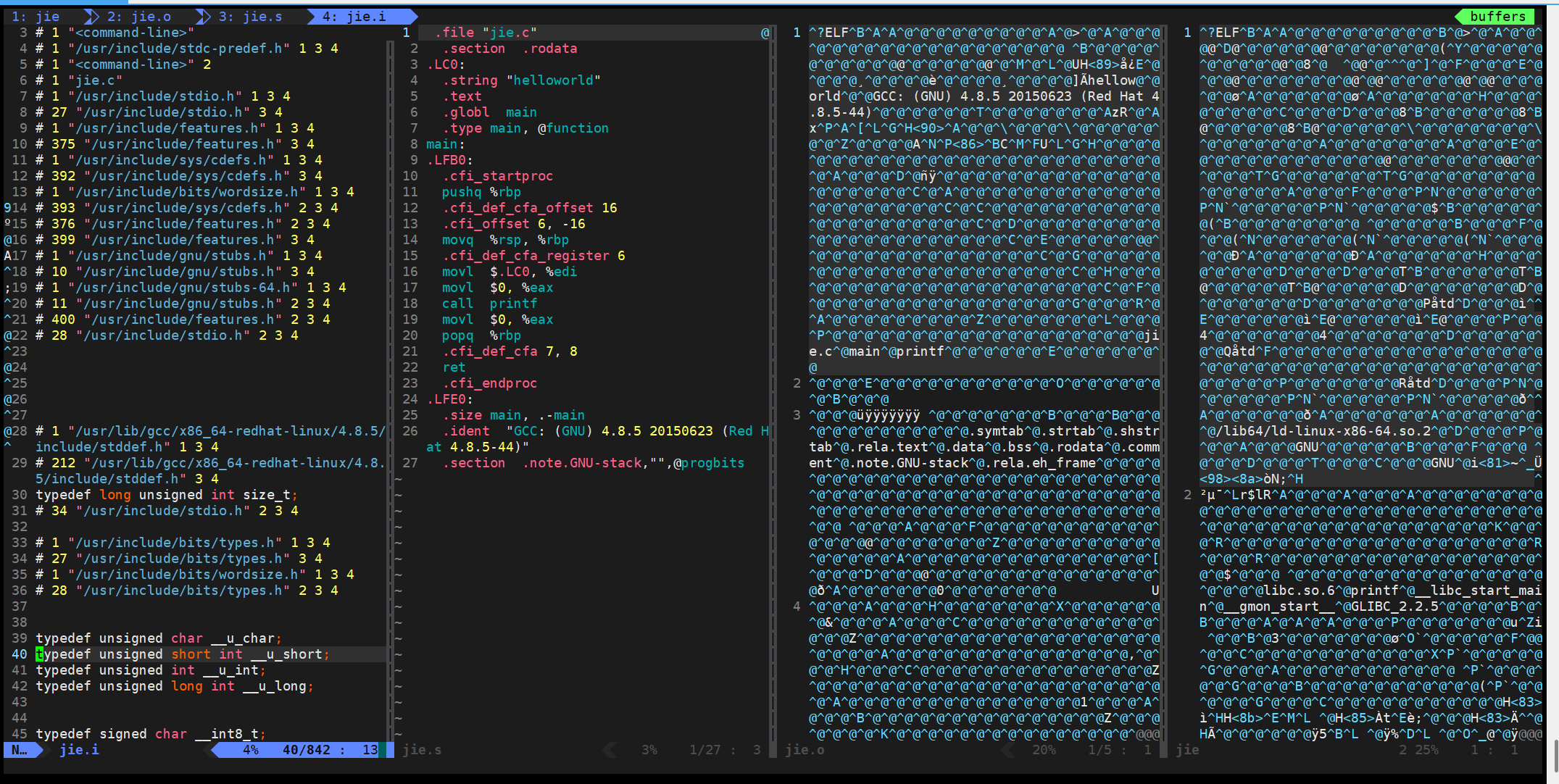This screenshot has height=784, width=1559.
Task: Click the jie statusline at bottom right
Action: click(x=1187, y=750)
